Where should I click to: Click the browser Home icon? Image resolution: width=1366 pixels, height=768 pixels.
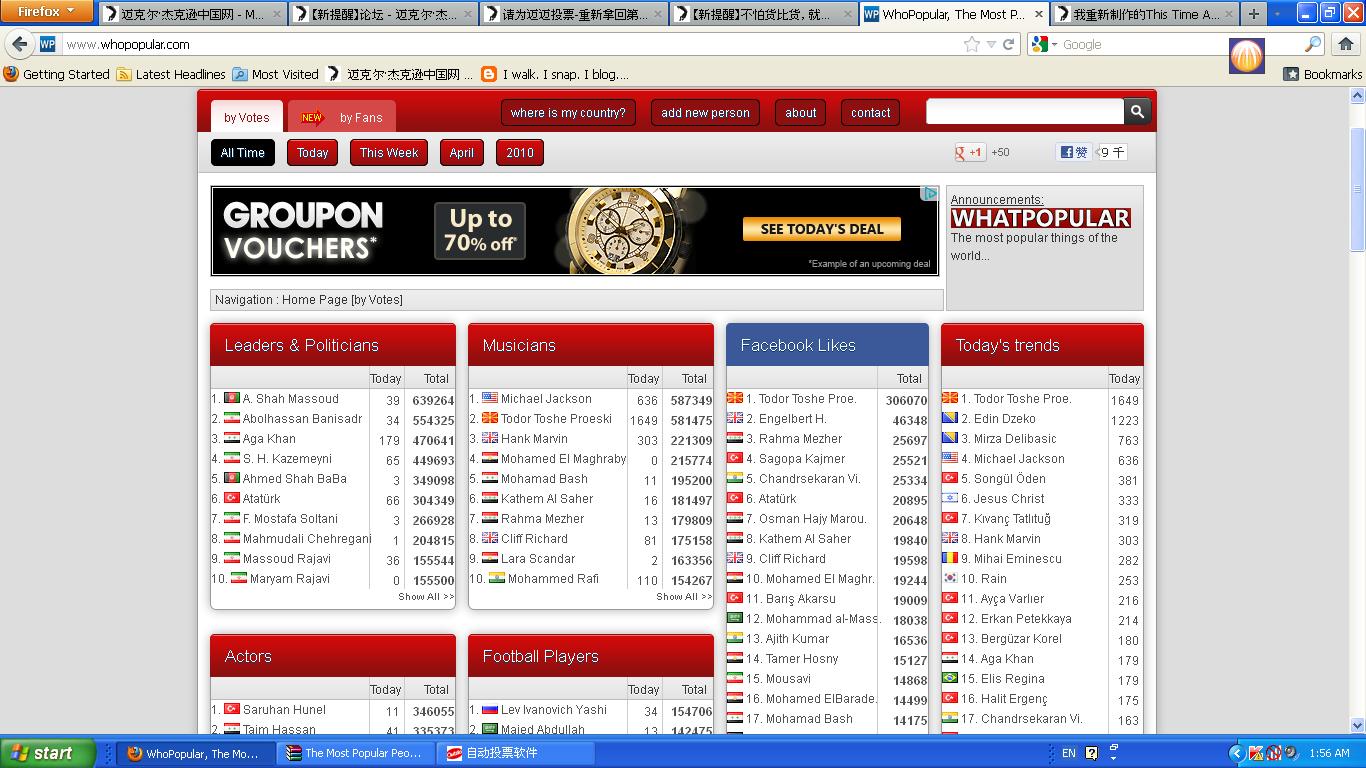click(1346, 44)
